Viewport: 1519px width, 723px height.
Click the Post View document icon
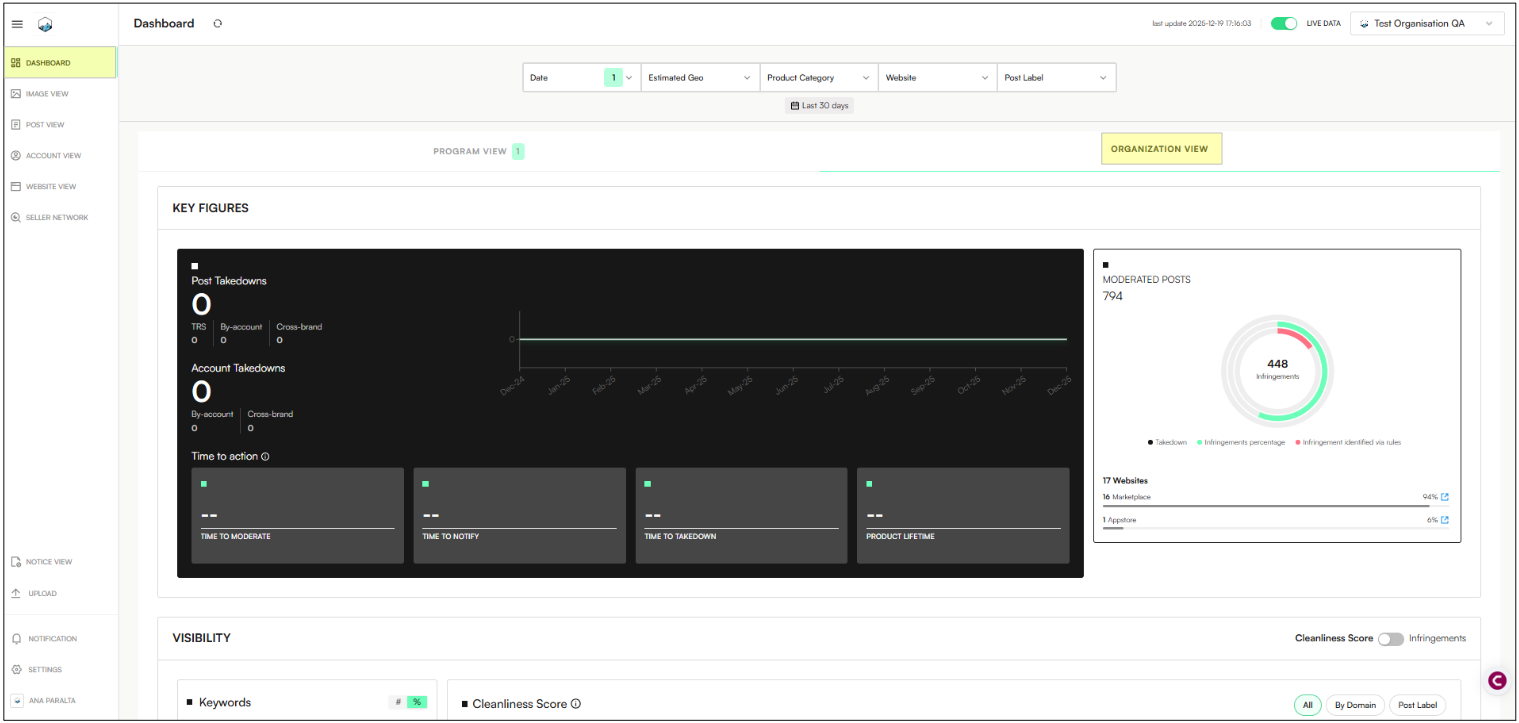point(16,125)
